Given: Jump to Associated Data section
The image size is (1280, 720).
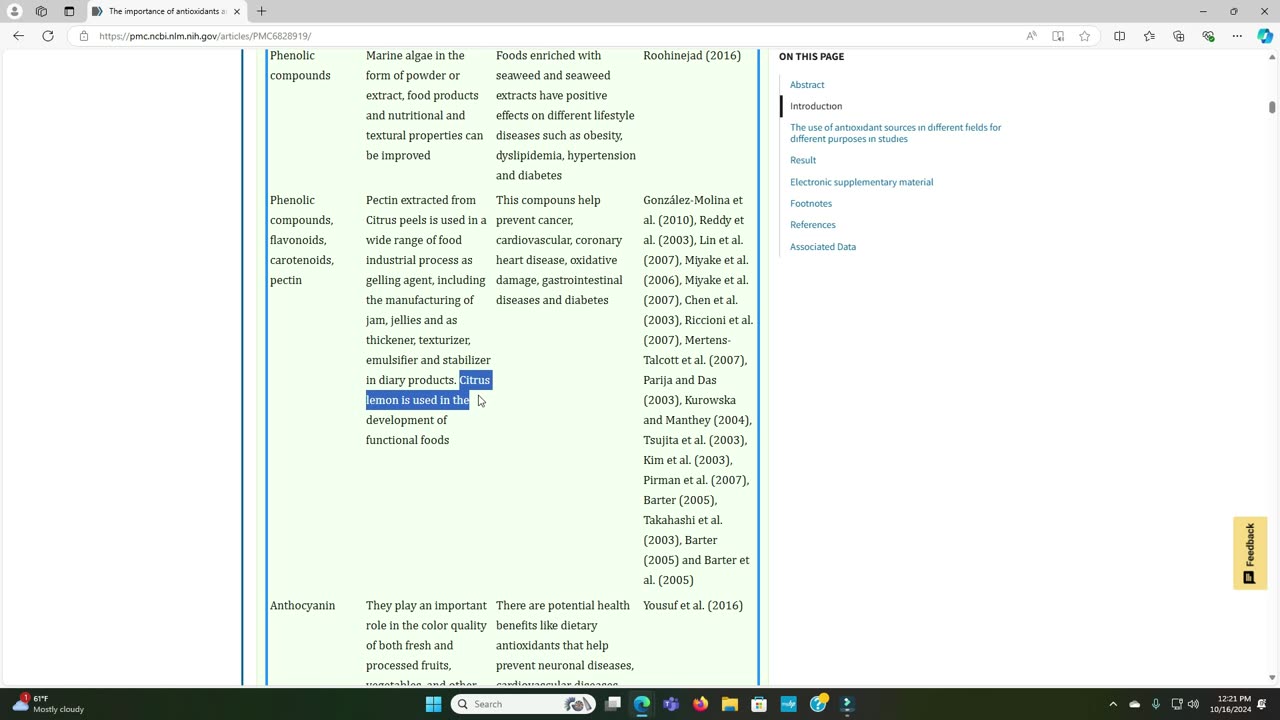Looking at the screenshot, I should (x=823, y=247).
